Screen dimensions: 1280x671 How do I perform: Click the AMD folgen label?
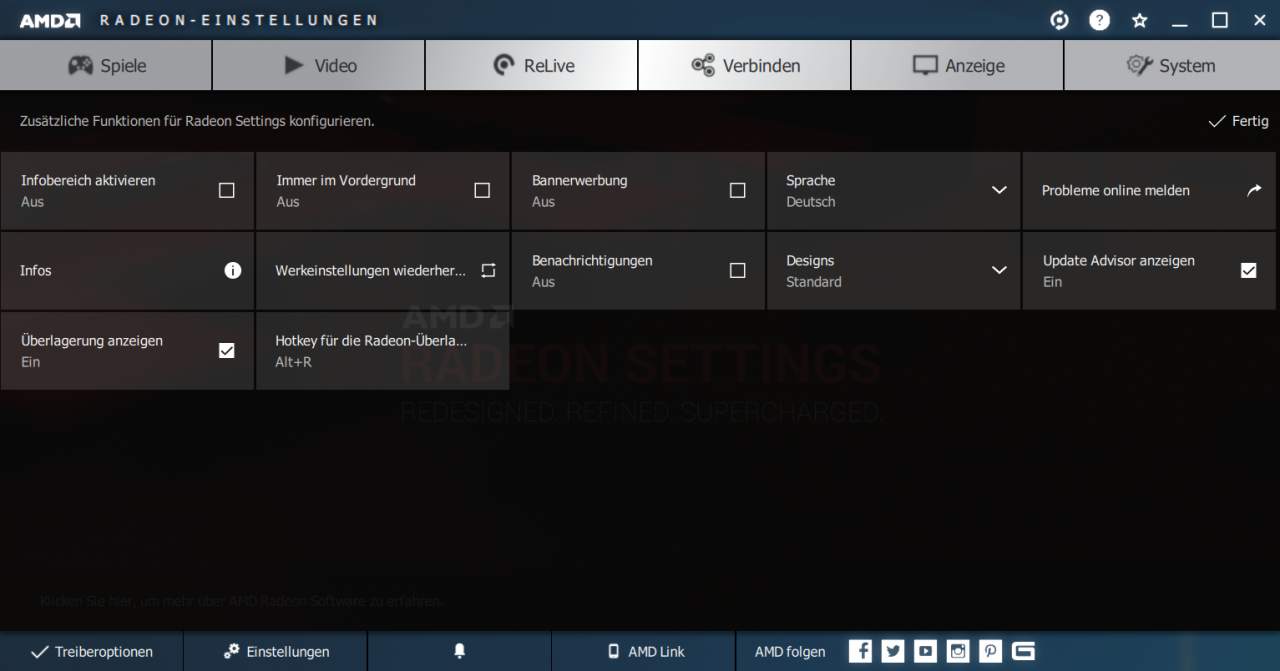point(790,651)
